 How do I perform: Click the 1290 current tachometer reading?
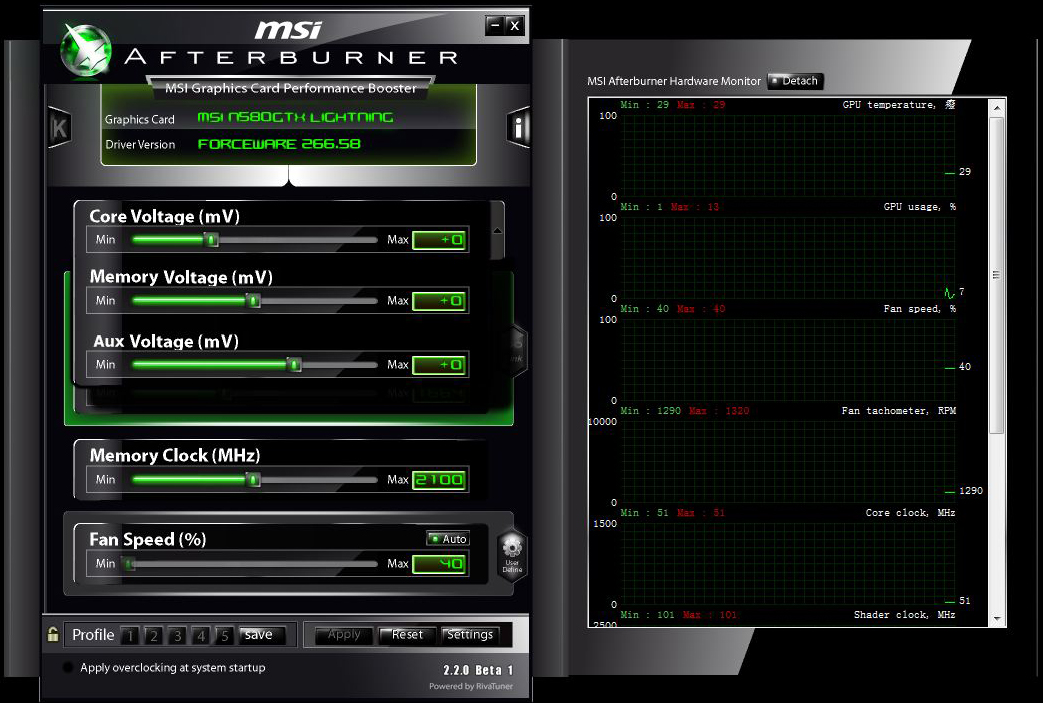[x=970, y=491]
